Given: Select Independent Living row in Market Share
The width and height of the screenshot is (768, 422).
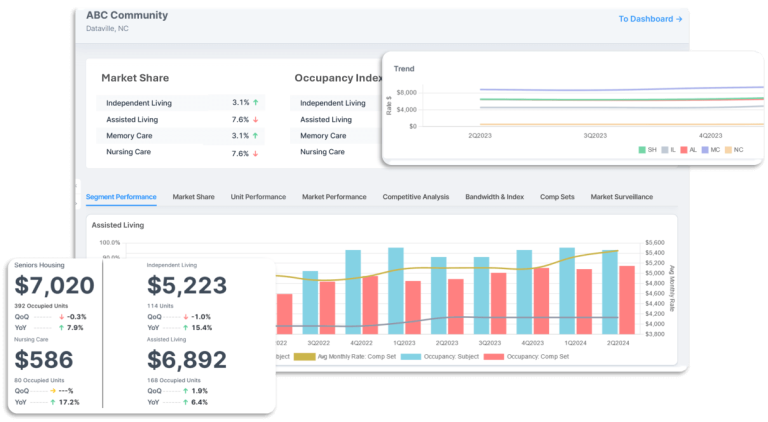Looking at the screenshot, I should tap(180, 103).
